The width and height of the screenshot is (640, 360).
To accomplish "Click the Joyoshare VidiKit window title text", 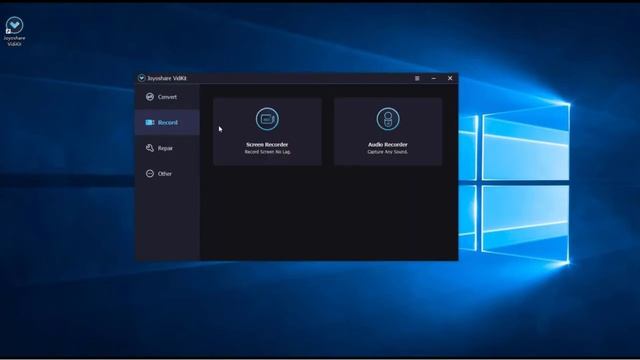I will (x=167, y=78).
